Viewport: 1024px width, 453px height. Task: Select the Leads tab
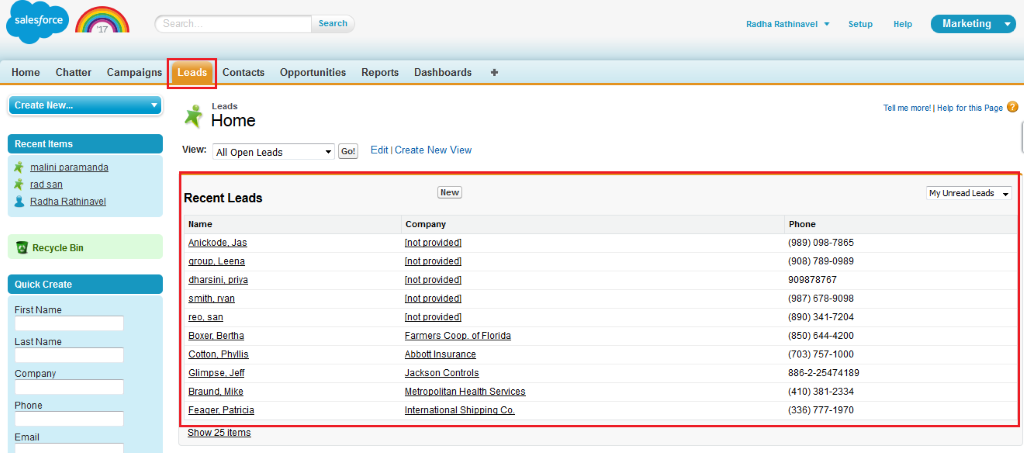click(x=192, y=72)
